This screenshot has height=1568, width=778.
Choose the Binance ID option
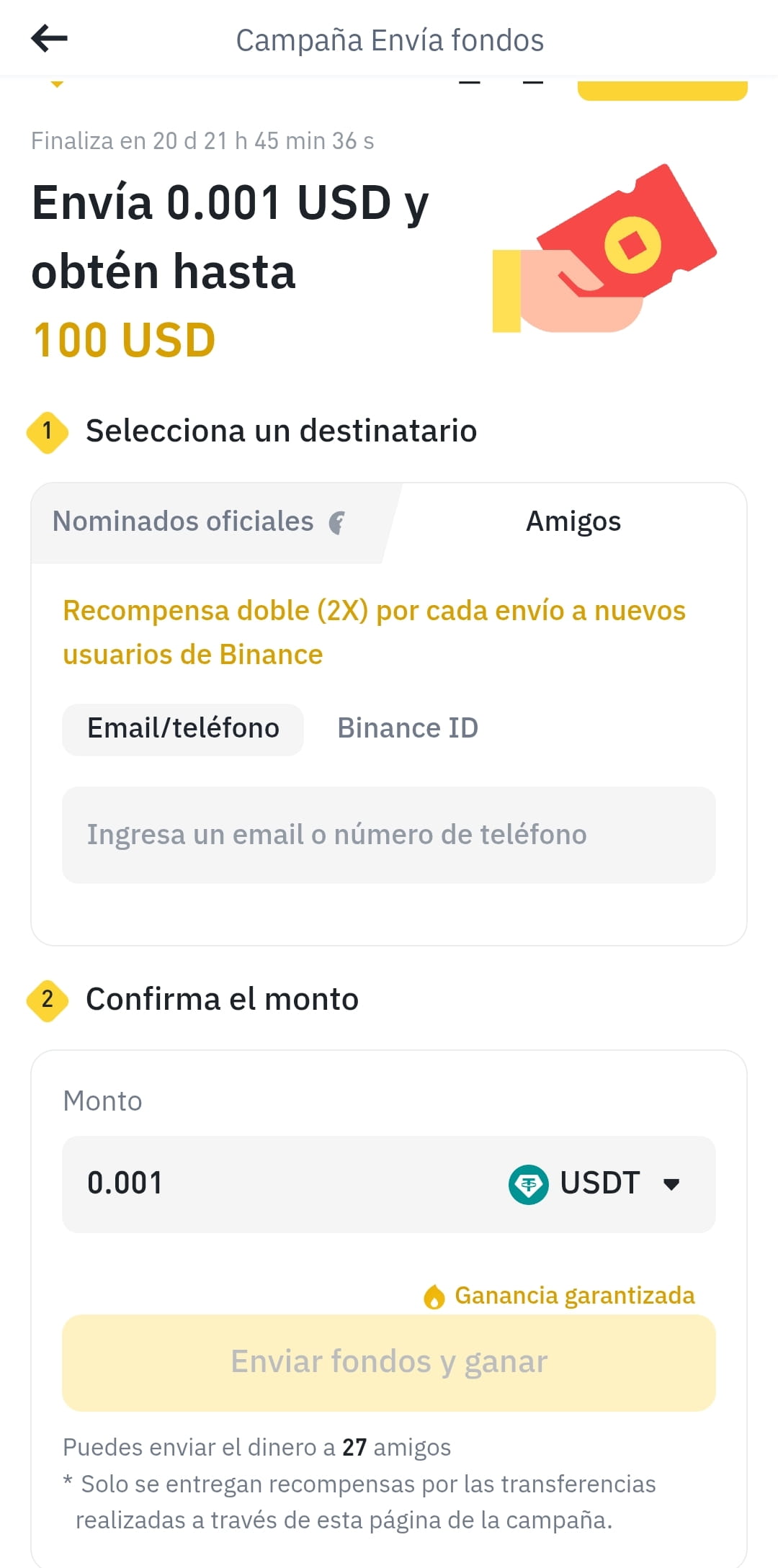[x=408, y=729]
